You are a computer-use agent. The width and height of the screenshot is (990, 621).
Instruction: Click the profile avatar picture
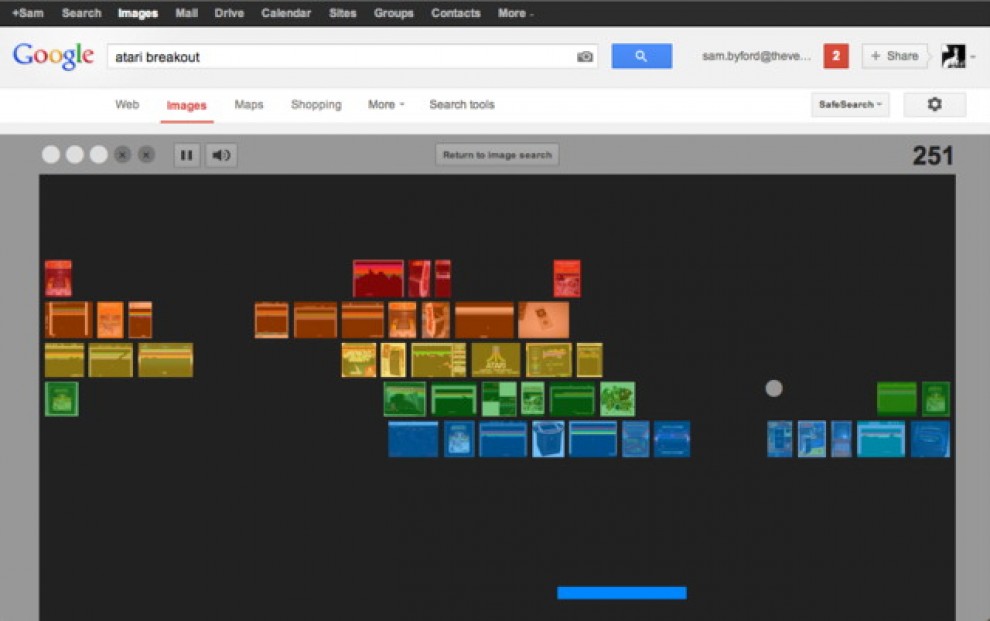tap(953, 56)
